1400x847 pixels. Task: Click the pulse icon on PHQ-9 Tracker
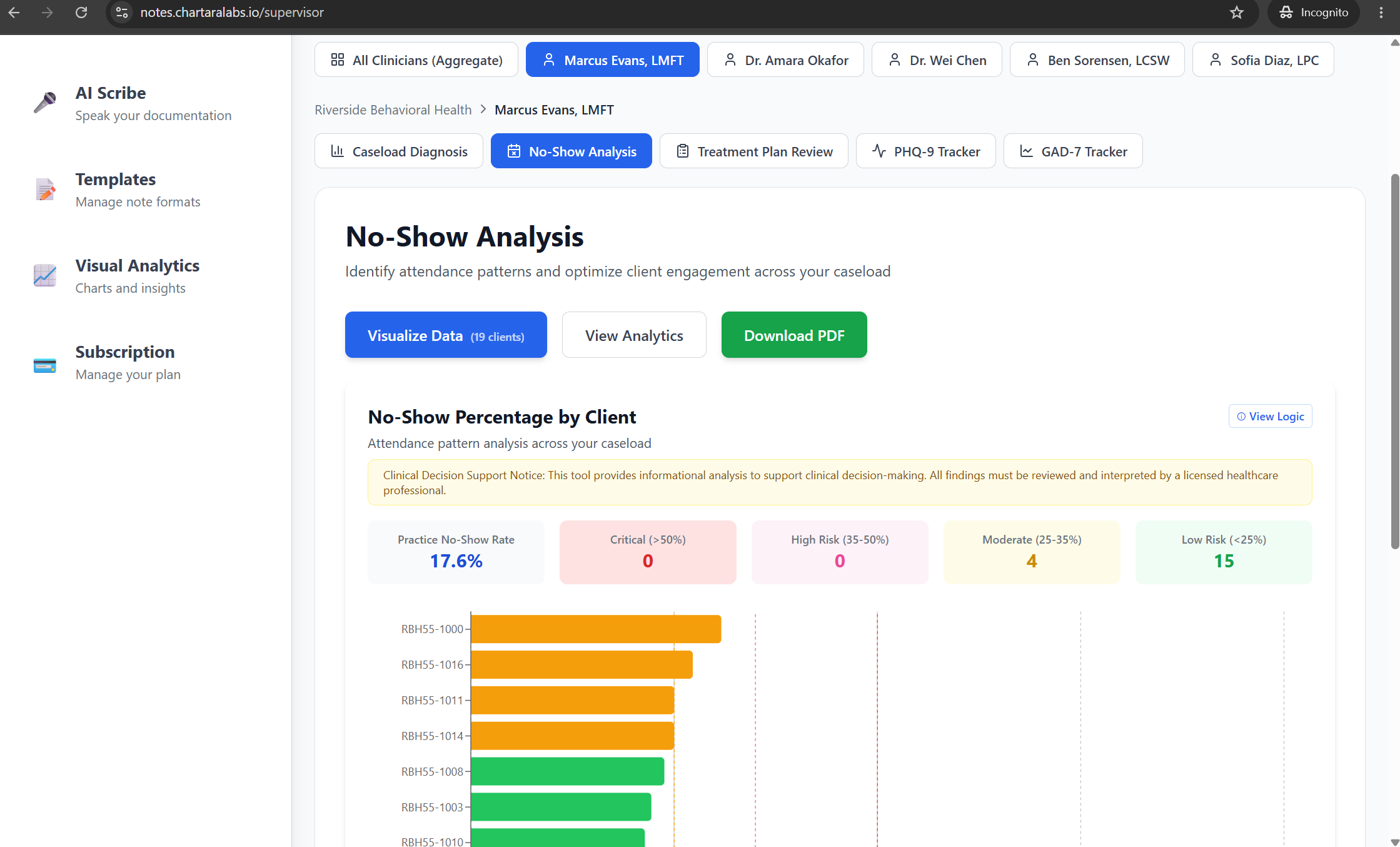pyautogui.click(x=879, y=151)
